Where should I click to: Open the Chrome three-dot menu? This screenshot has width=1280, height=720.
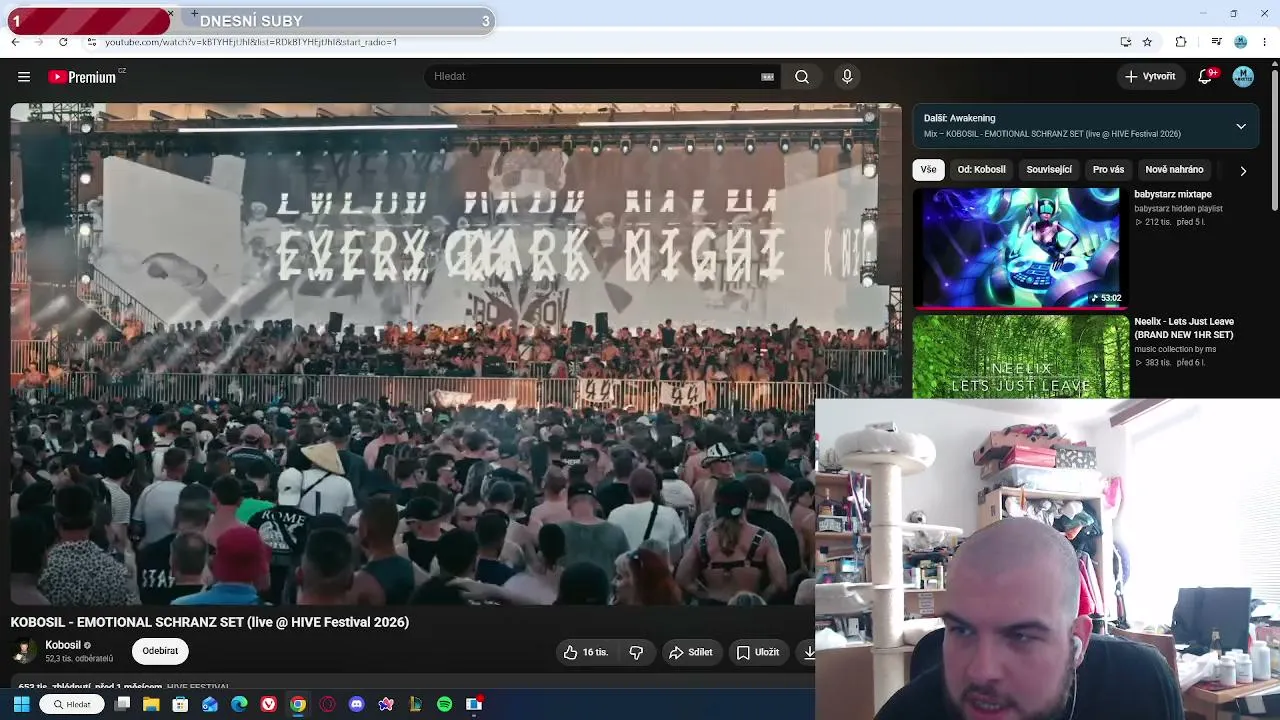coord(1265,42)
